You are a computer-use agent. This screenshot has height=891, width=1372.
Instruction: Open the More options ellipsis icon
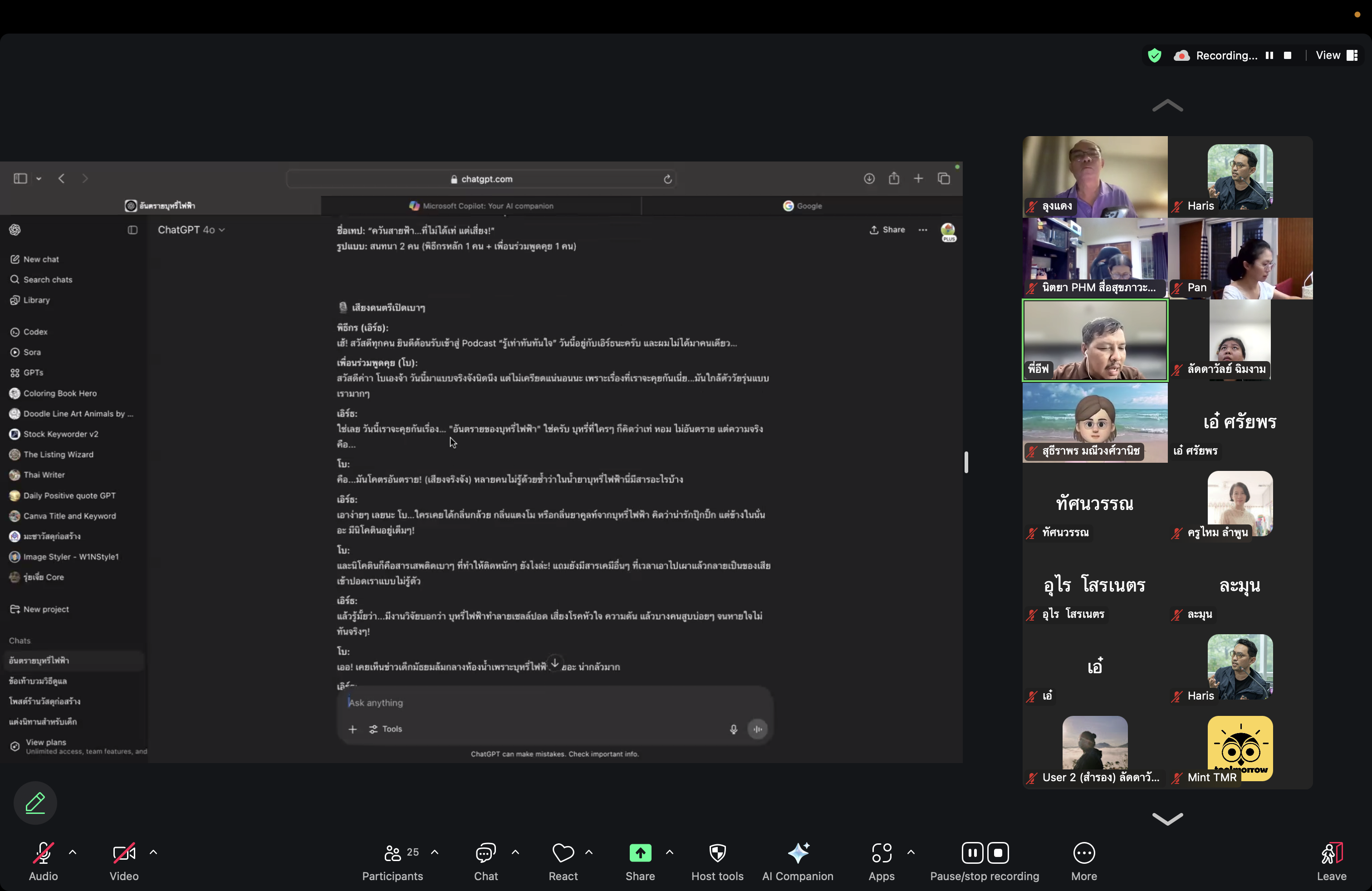[1084, 853]
